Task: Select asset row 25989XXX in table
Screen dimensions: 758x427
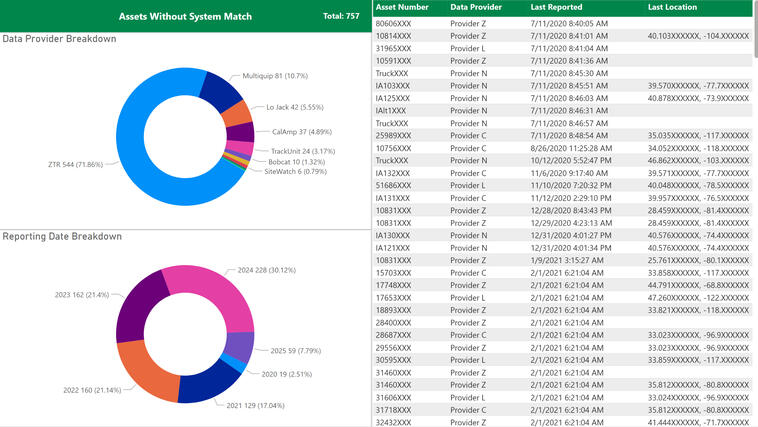Action: (x=391, y=135)
